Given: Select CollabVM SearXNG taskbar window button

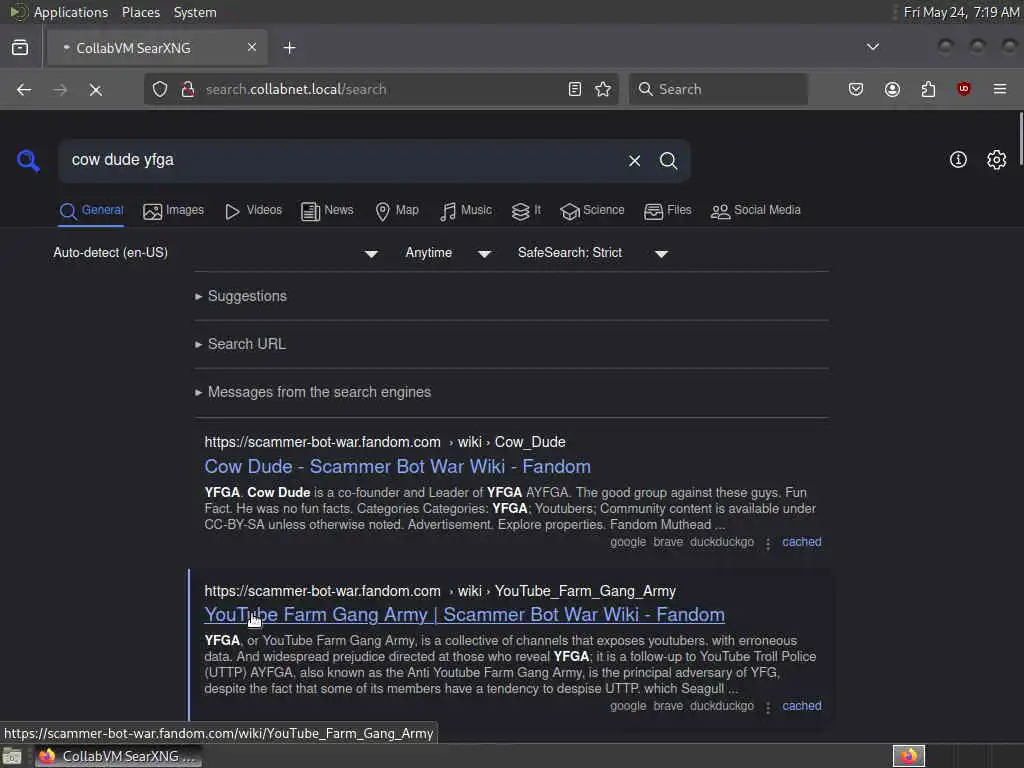Looking at the screenshot, I should [118, 756].
